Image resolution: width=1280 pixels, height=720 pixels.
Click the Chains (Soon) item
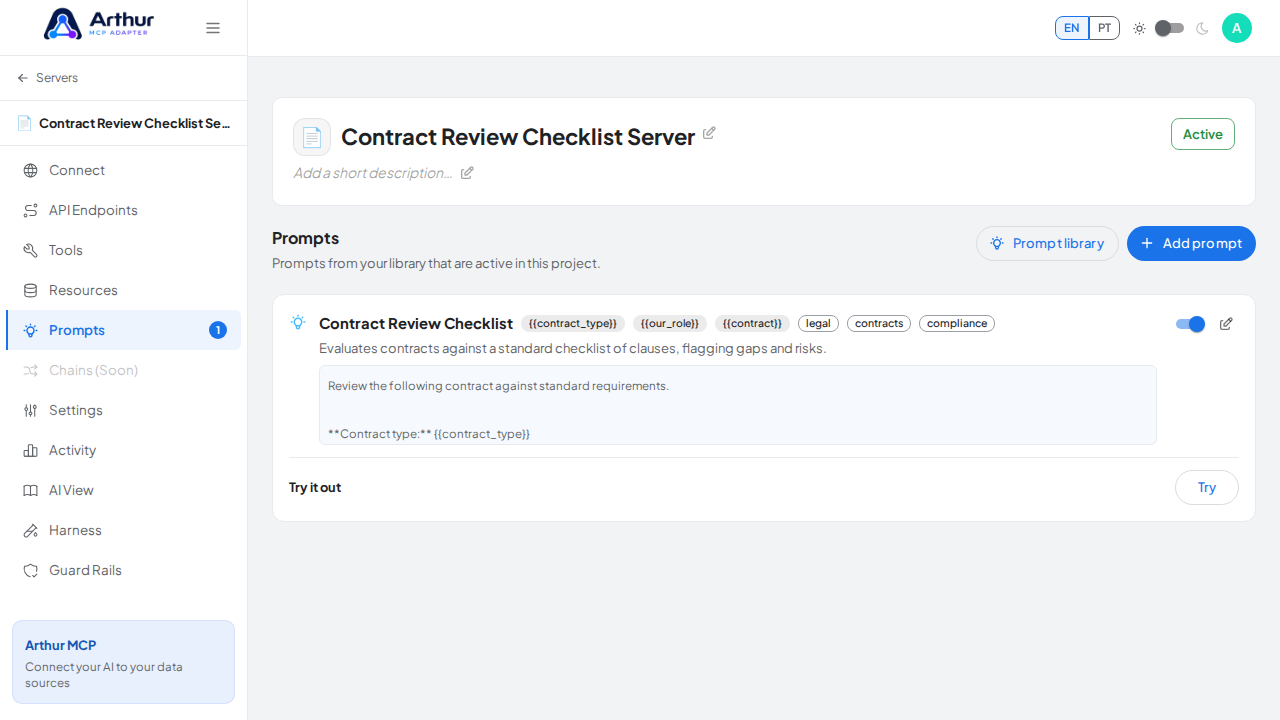(x=123, y=370)
